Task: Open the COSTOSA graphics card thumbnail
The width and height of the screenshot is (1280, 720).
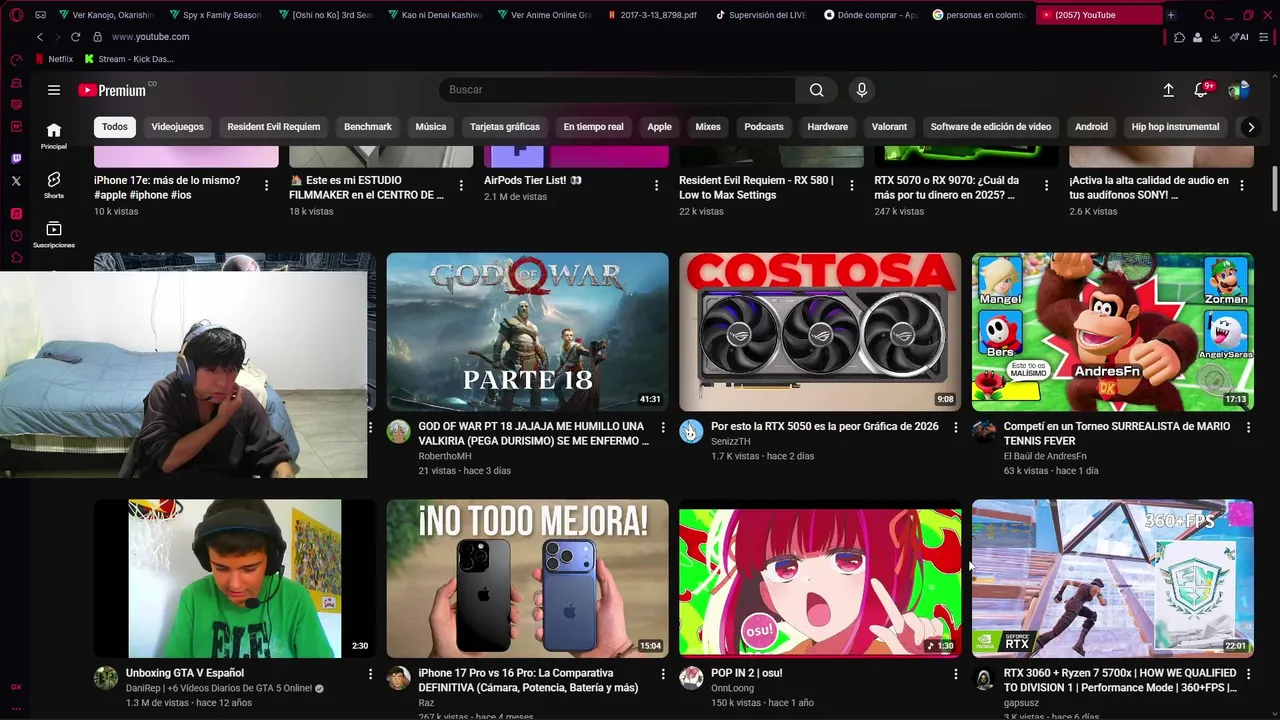Action: click(x=820, y=332)
